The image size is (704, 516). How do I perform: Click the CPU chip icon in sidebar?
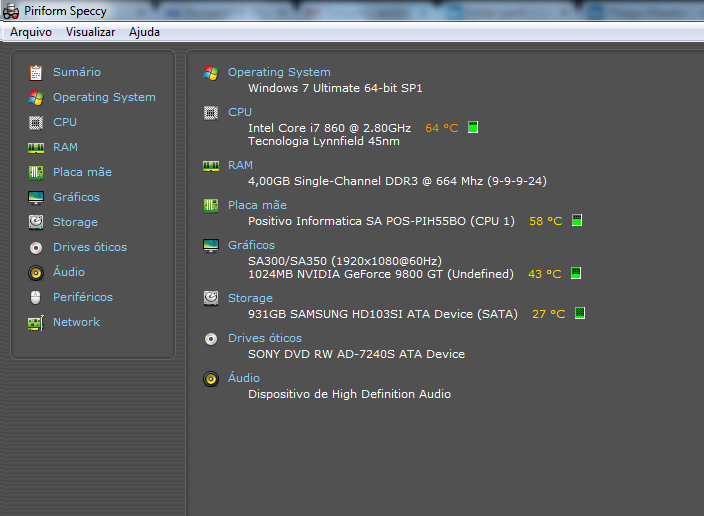[x=36, y=123]
